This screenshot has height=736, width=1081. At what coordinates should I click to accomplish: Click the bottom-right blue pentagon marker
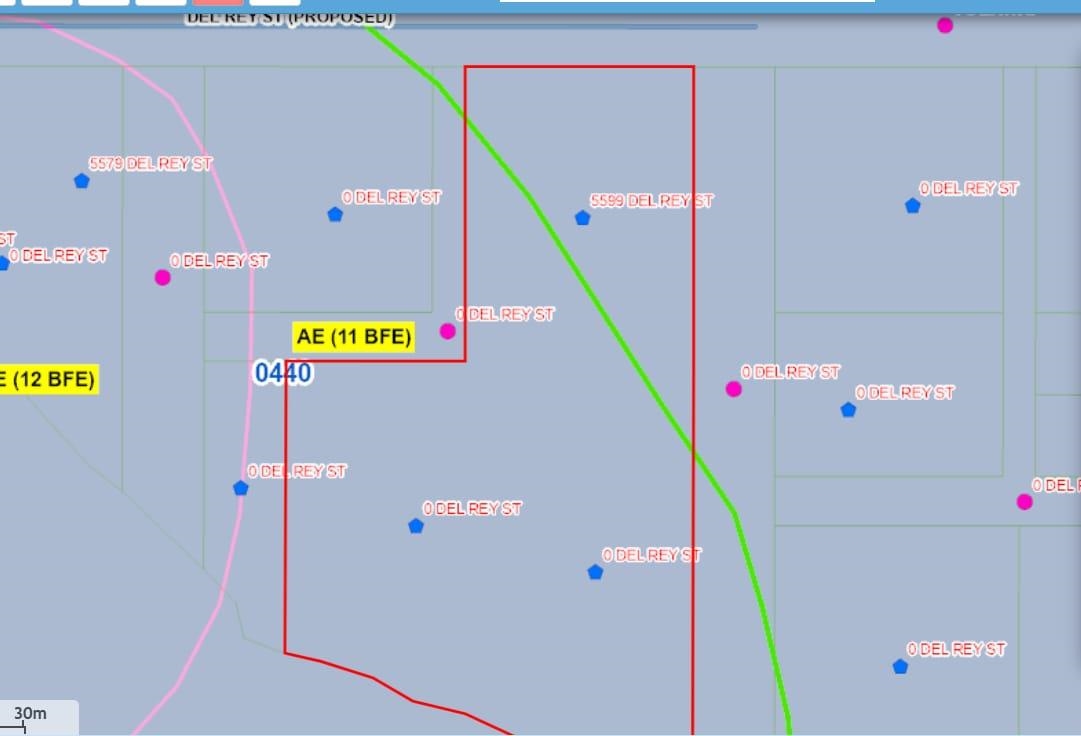coord(900,666)
